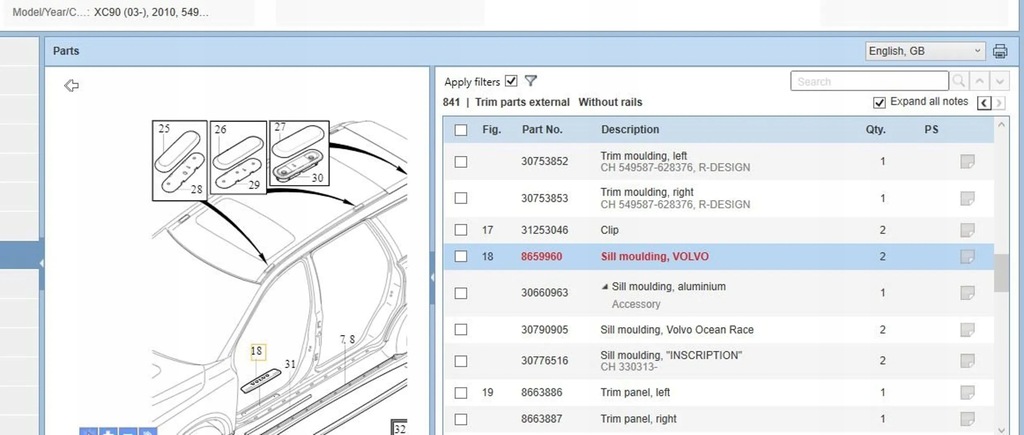Open note icon for Clip 31253046
The image size is (1024, 435).
[967, 230]
